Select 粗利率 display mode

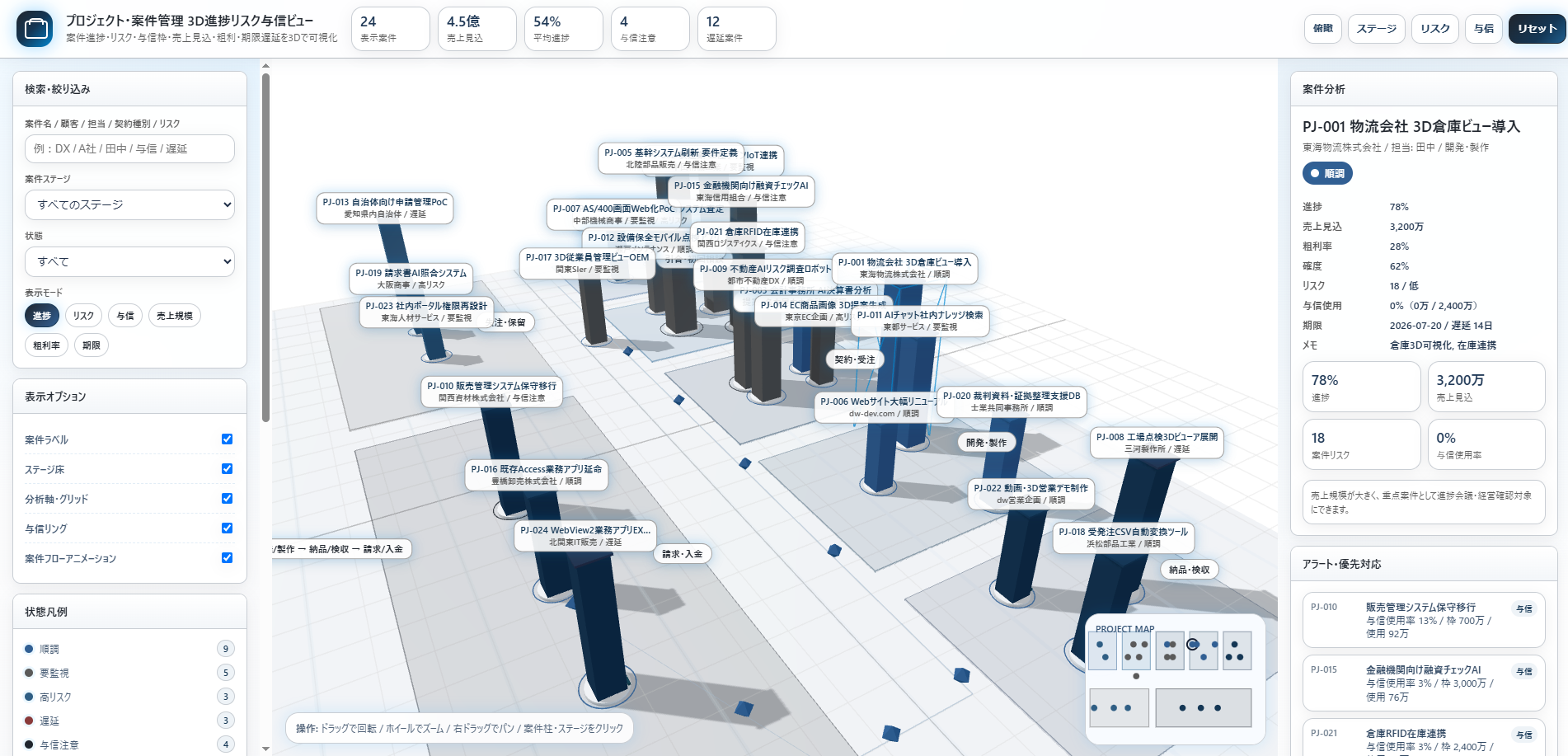[47, 345]
